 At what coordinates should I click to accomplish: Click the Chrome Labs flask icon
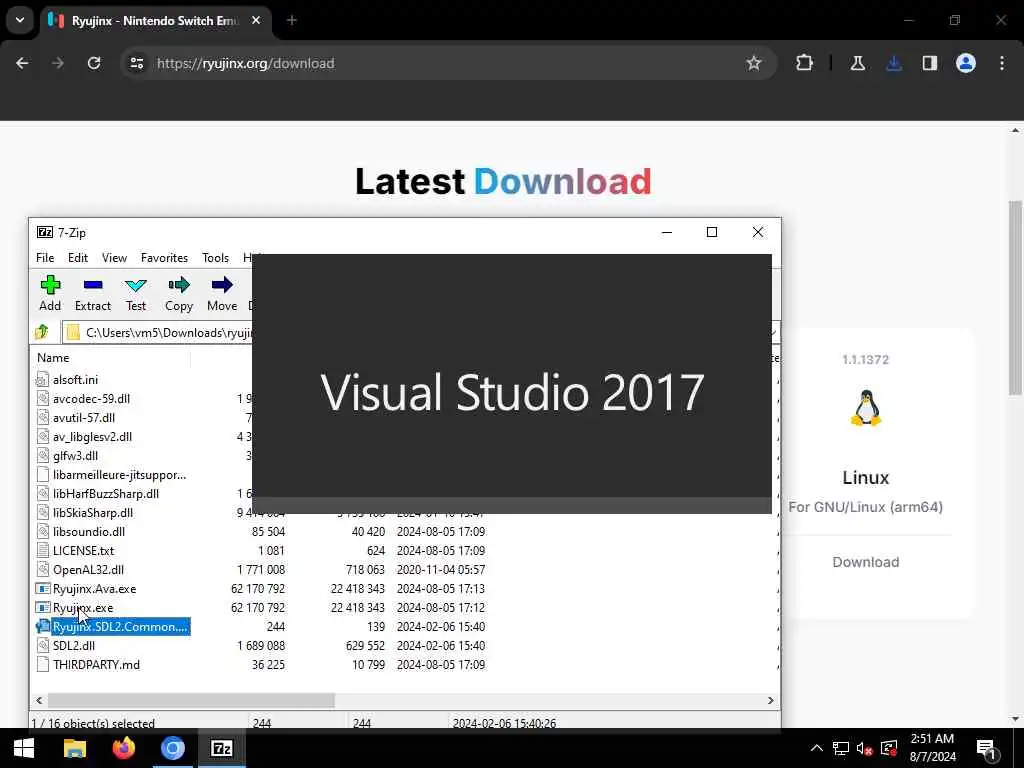858,63
